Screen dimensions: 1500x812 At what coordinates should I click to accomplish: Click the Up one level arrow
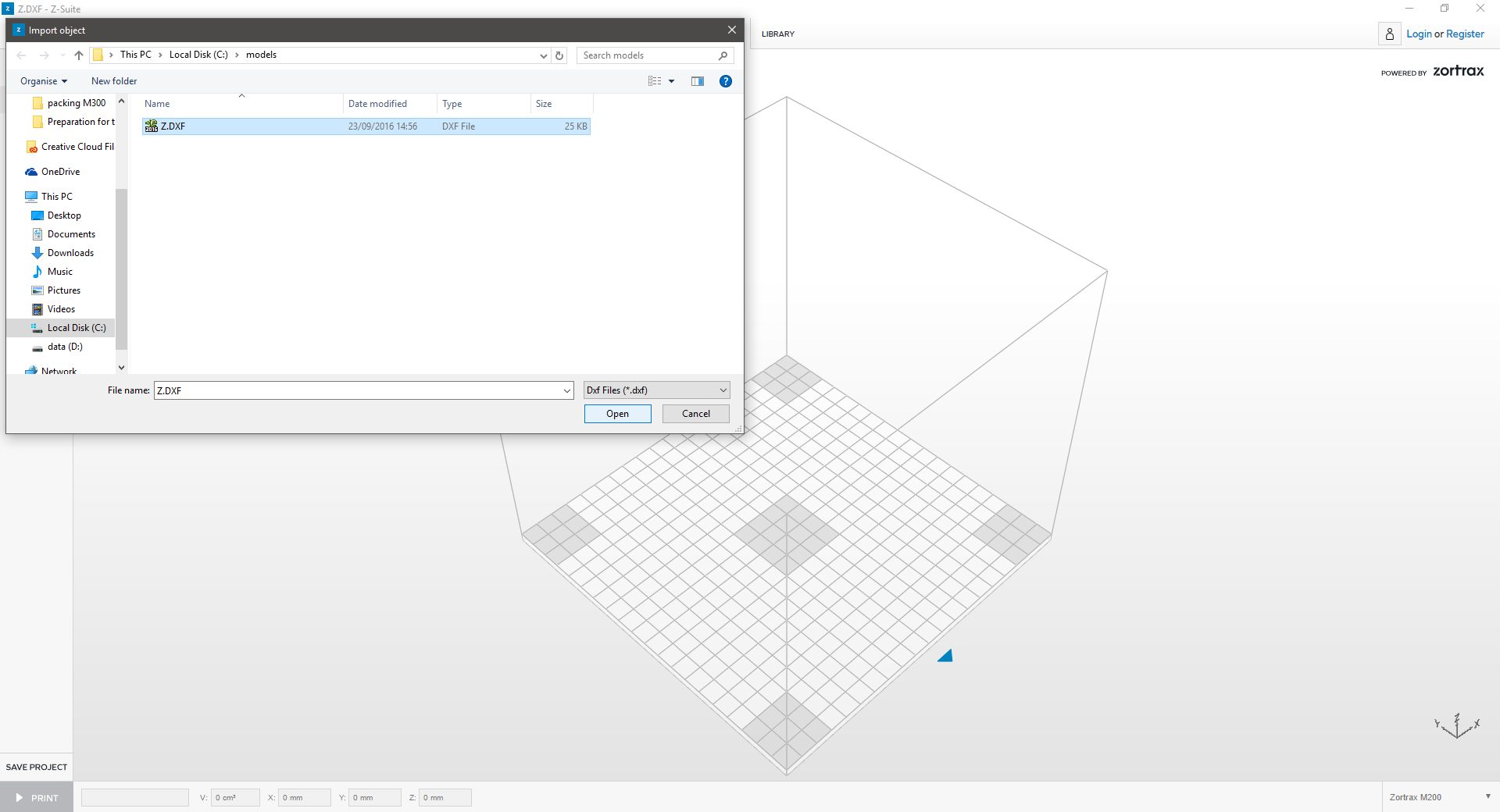click(x=79, y=55)
